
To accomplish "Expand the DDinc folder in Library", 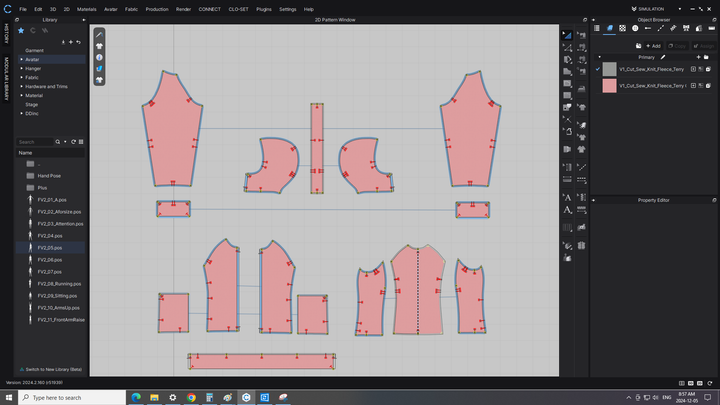I will coord(22,113).
